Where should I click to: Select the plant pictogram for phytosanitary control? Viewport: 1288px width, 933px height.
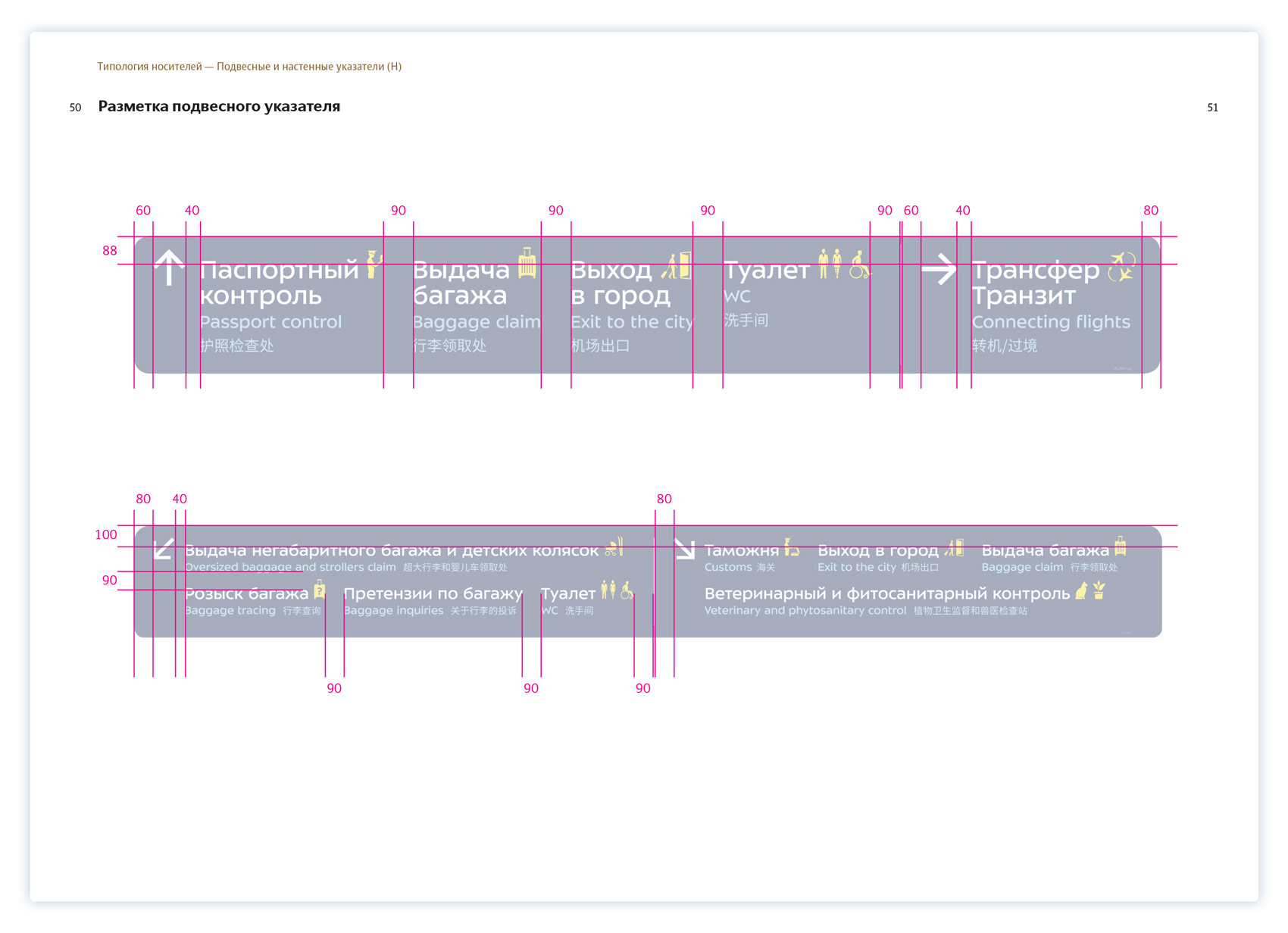(x=1099, y=590)
